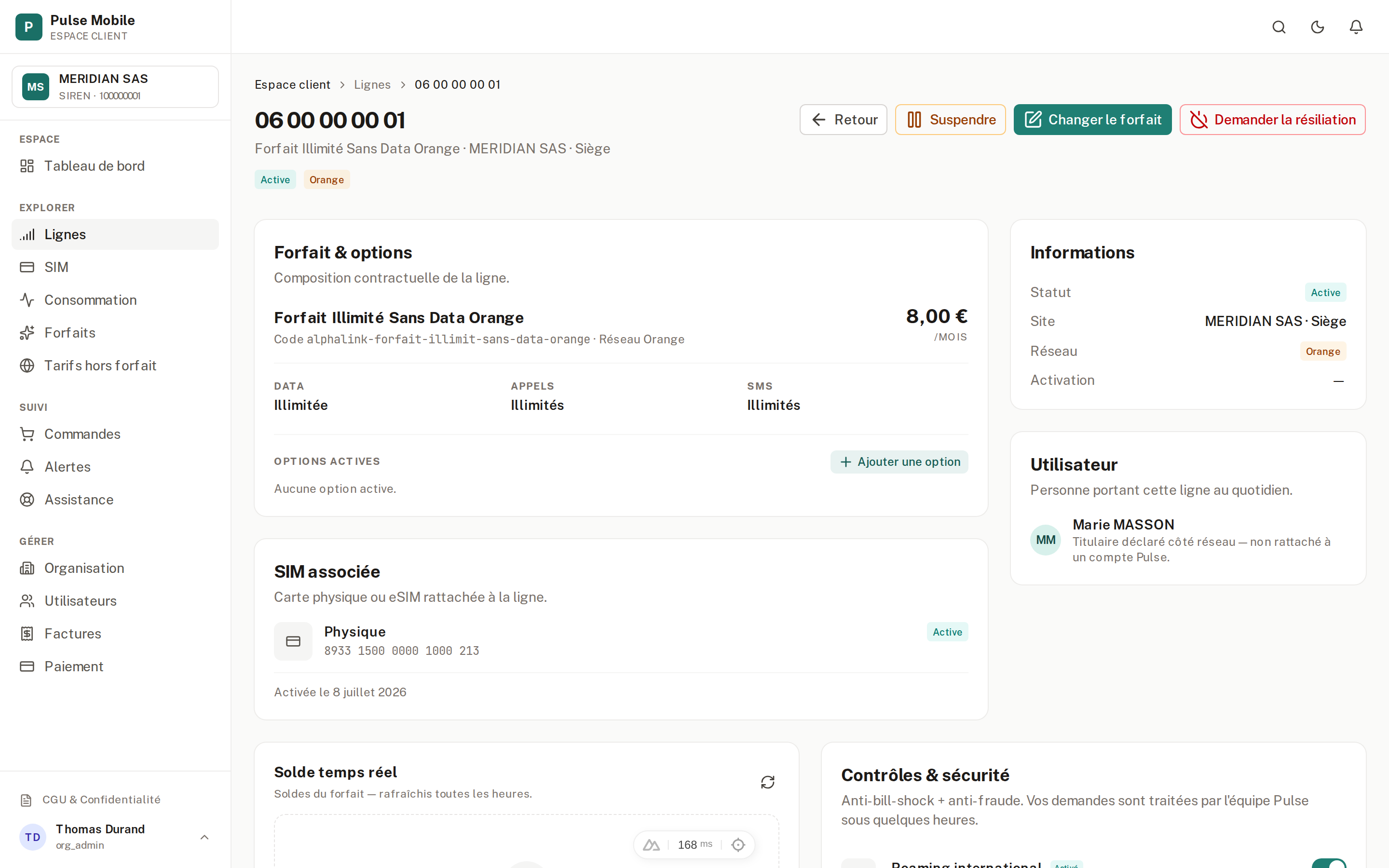Image resolution: width=1389 pixels, height=868 pixels.
Task: Click the MS avatar badge for MERIDIAN SAS
Action: click(36, 87)
